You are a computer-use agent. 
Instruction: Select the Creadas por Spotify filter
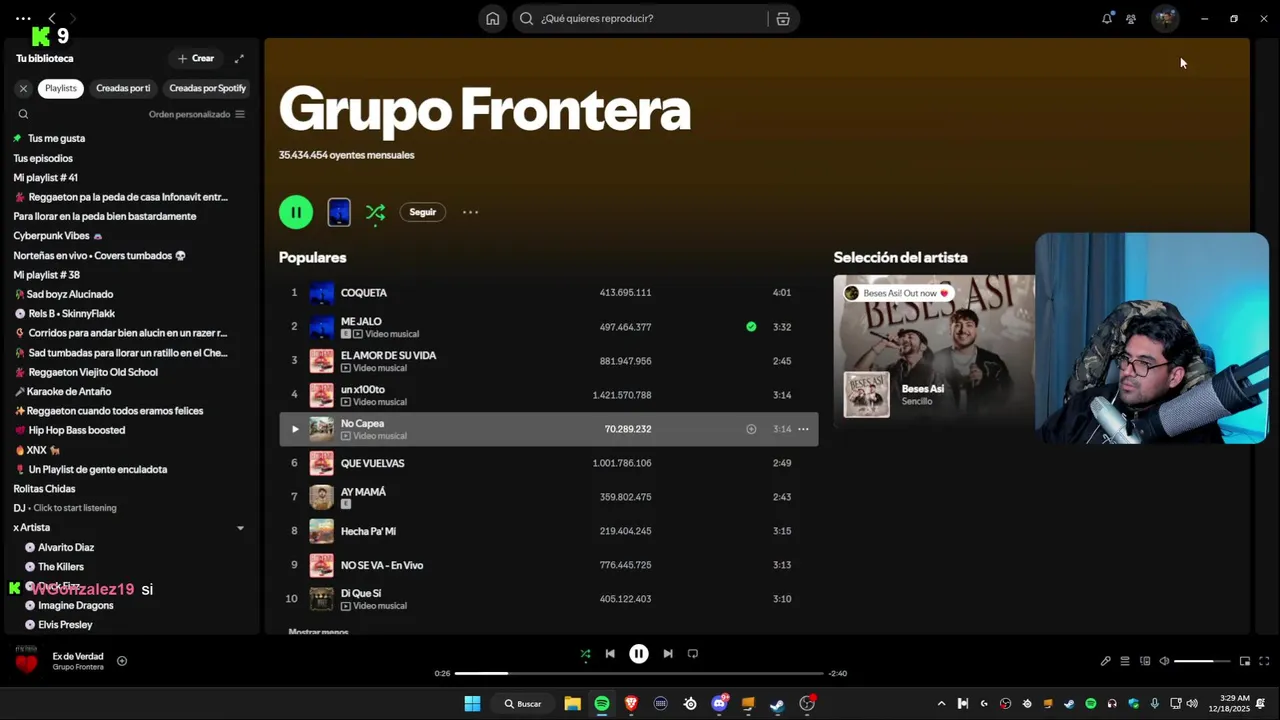pyautogui.click(x=207, y=88)
